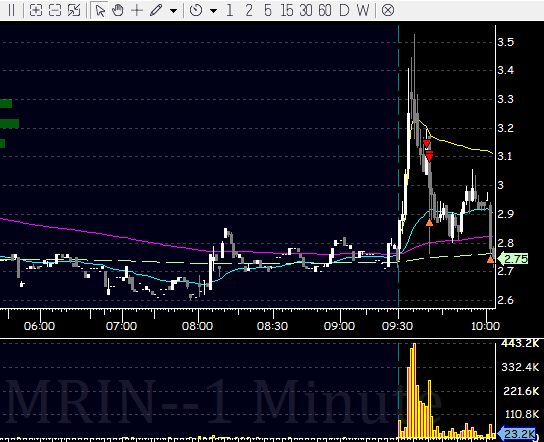Click the 443.2K volume axis label
This screenshot has width=544, height=442.
pyautogui.click(x=520, y=343)
